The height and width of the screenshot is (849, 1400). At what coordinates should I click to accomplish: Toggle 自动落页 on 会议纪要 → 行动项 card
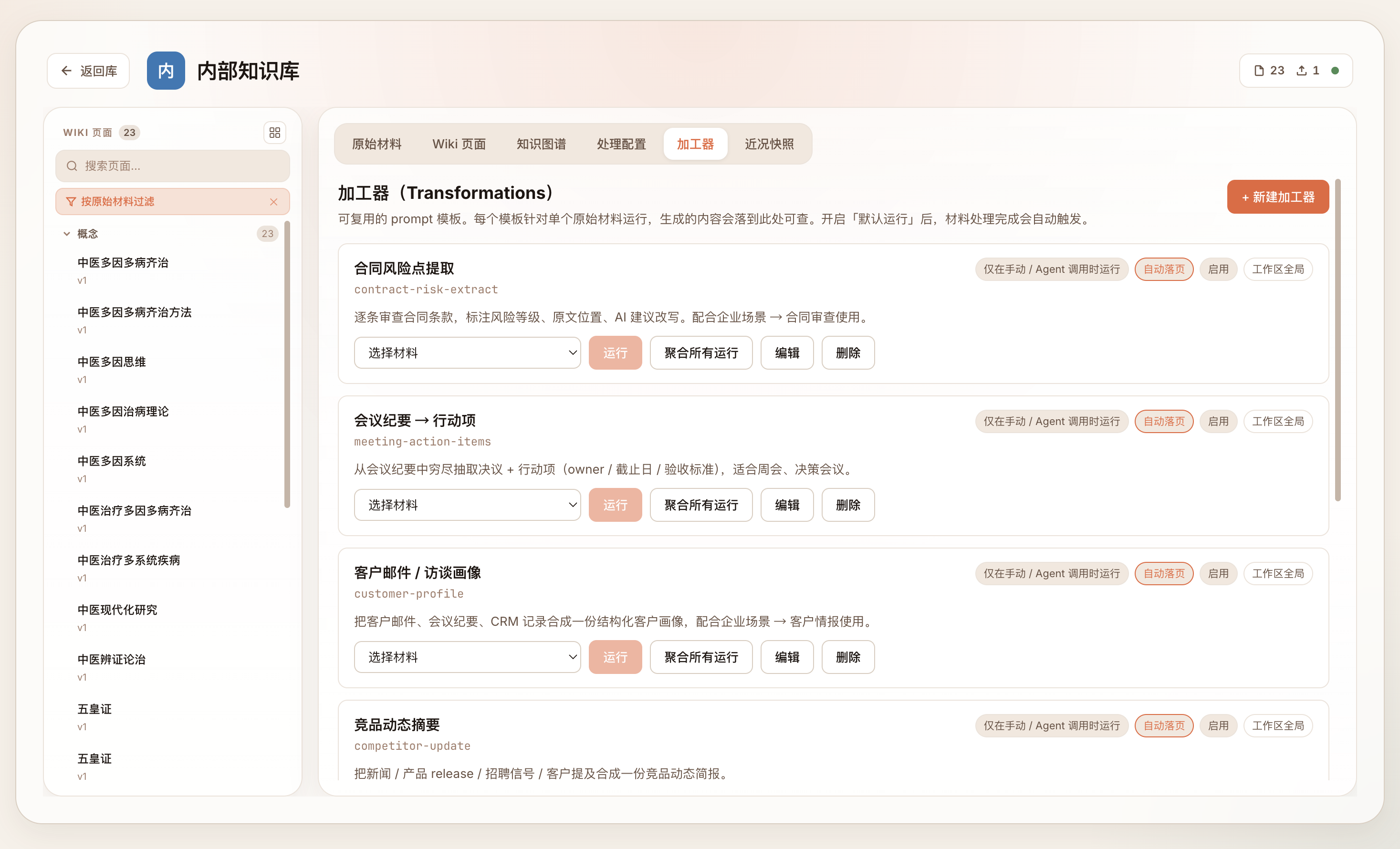1164,421
